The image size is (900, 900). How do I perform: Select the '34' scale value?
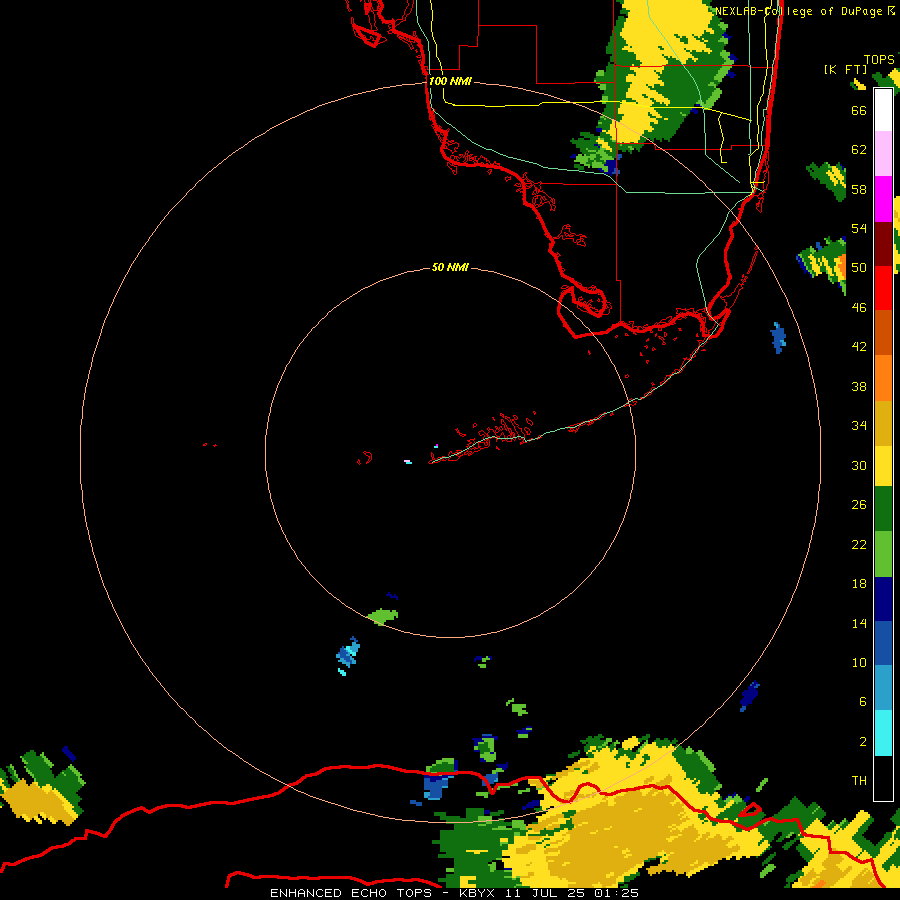tap(859, 426)
